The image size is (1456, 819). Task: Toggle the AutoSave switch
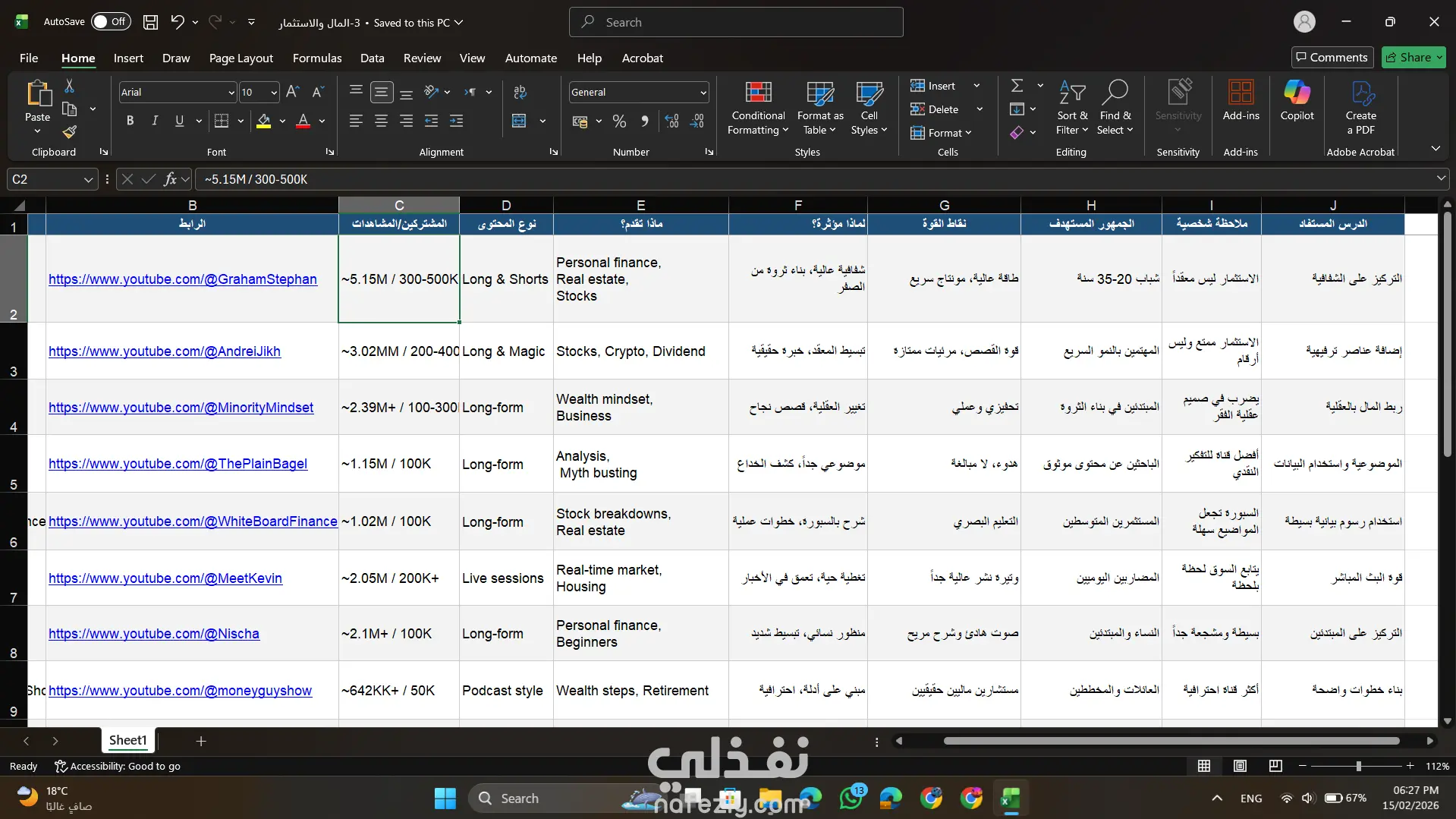111,22
